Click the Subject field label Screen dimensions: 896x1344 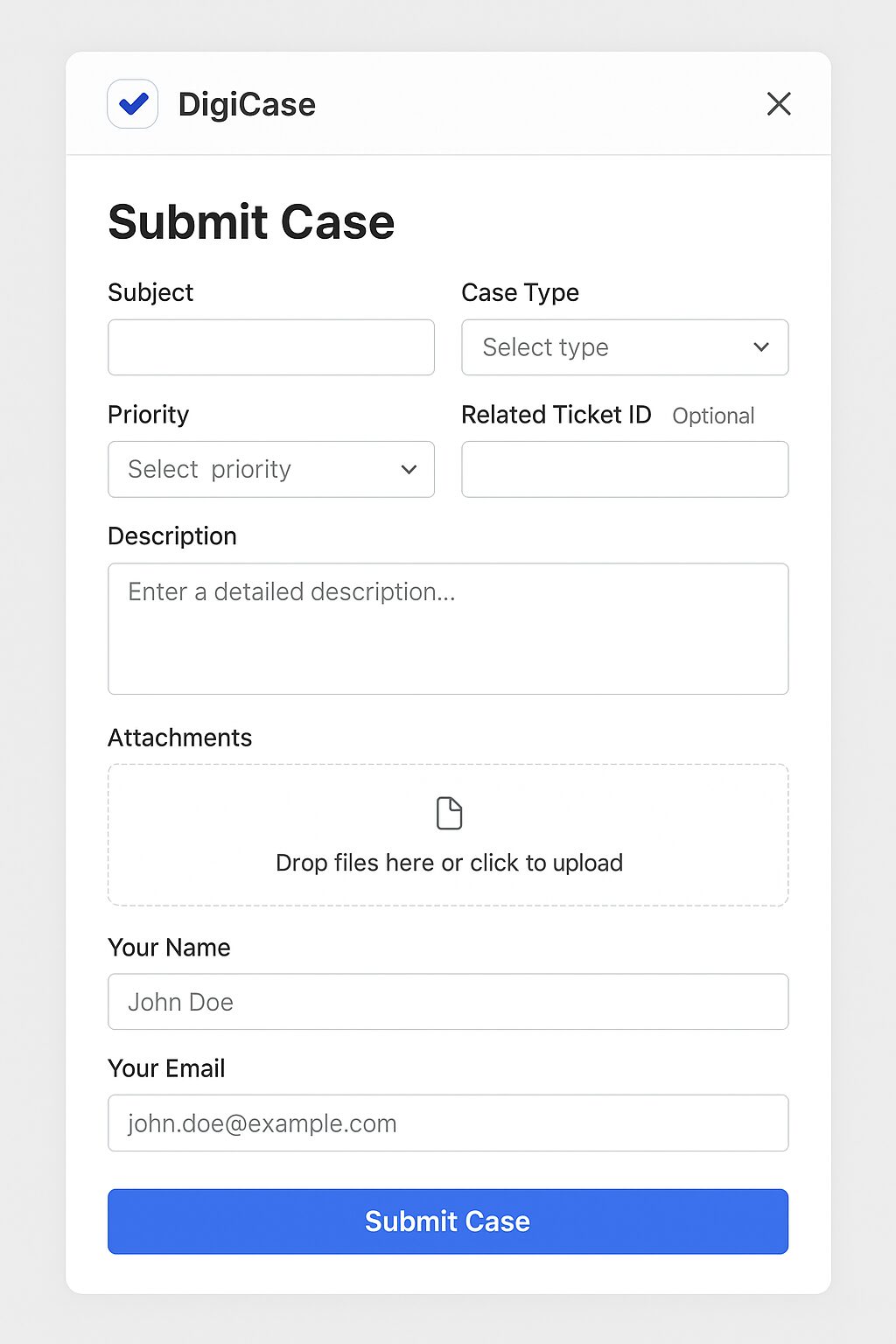tap(150, 292)
